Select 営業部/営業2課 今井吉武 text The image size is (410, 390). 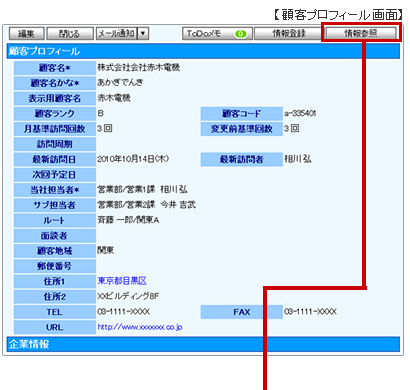(146, 205)
